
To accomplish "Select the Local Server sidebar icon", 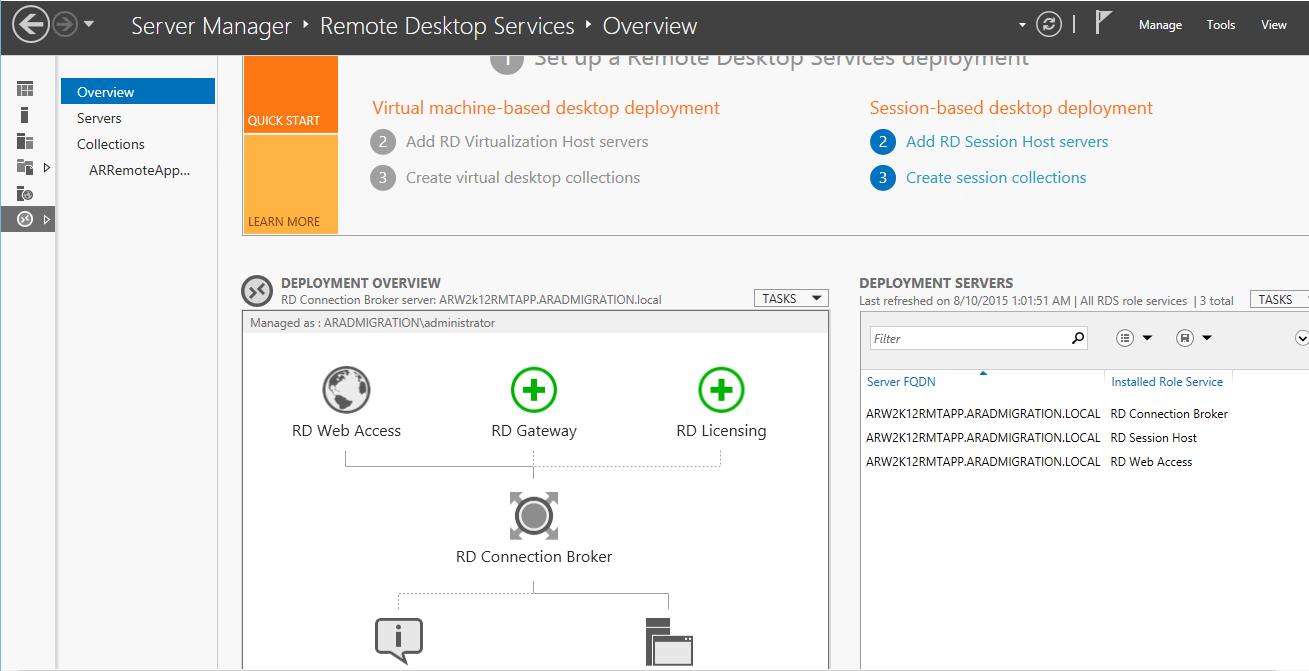I will 25,114.
